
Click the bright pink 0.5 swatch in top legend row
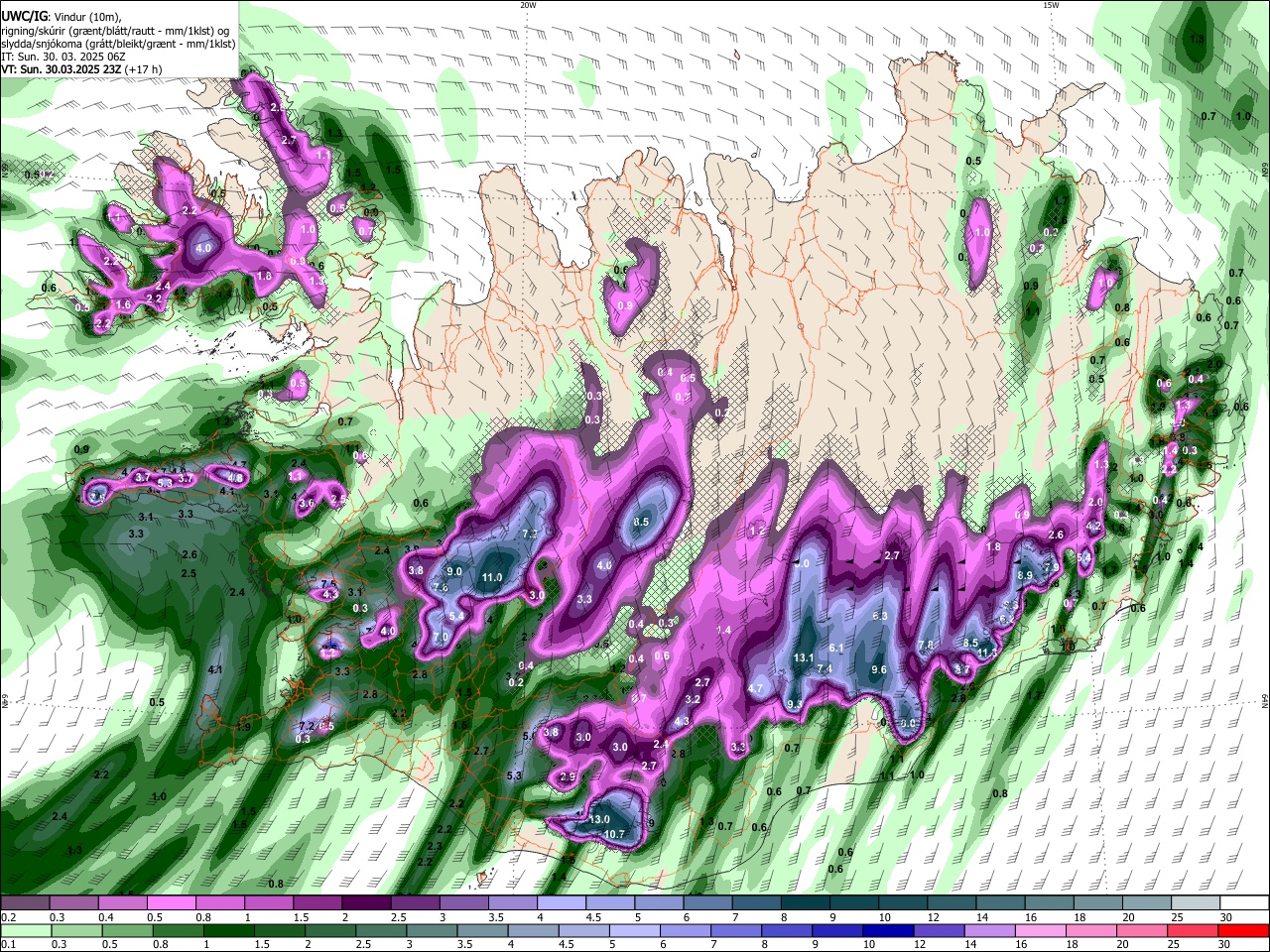point(173,903)
